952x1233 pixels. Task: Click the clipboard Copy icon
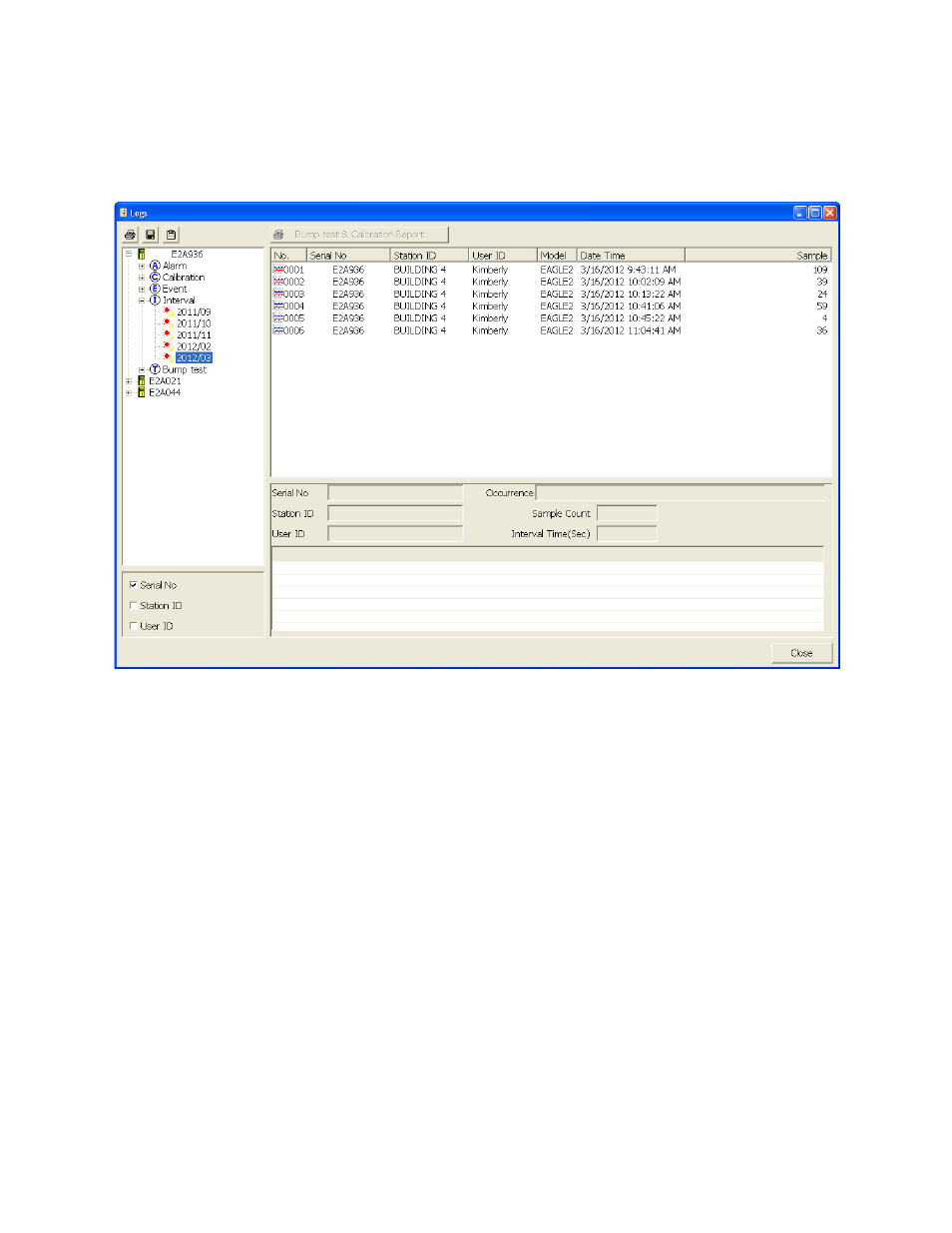171,235
